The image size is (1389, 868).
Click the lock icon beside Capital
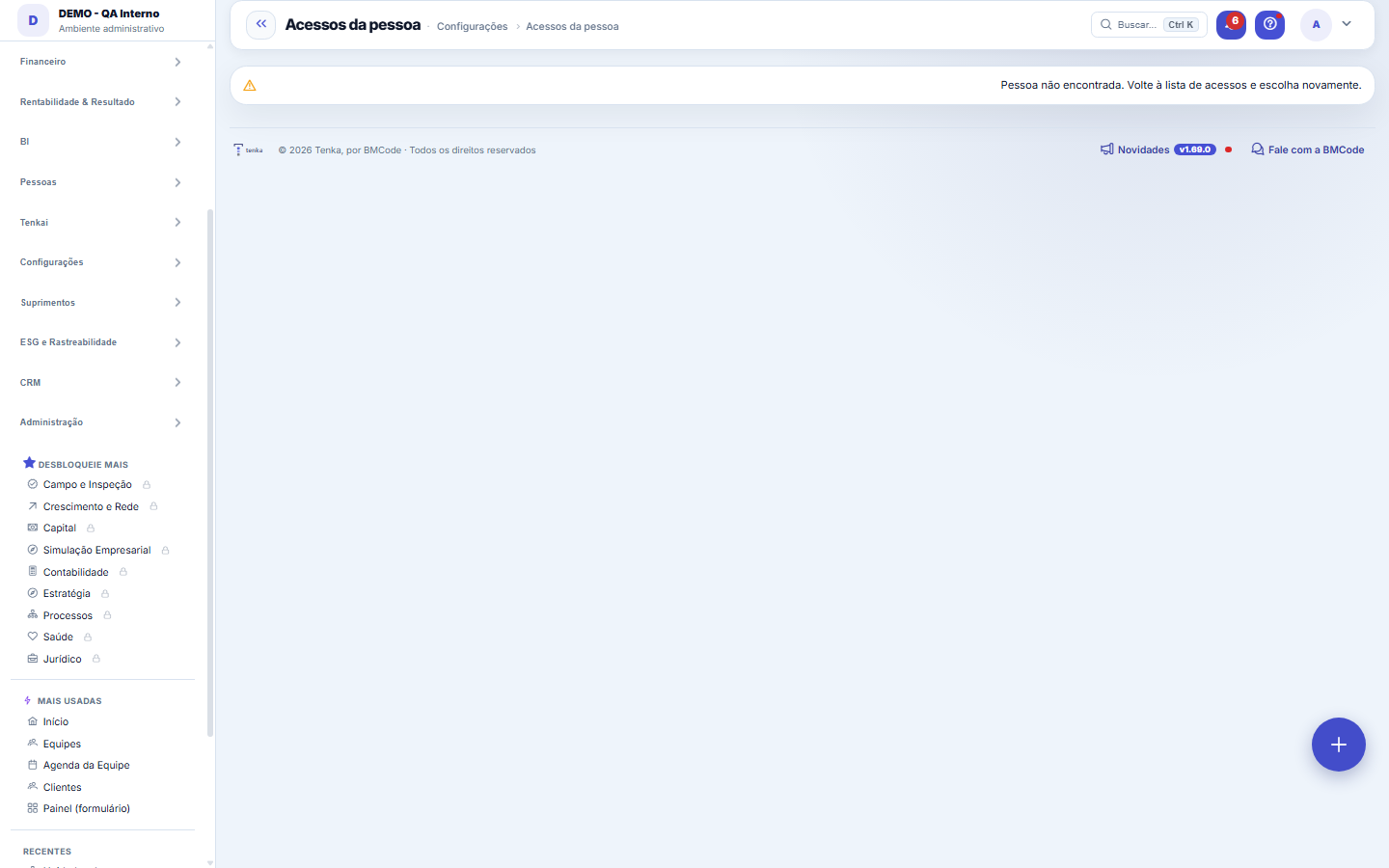click(x=91, y=529)
